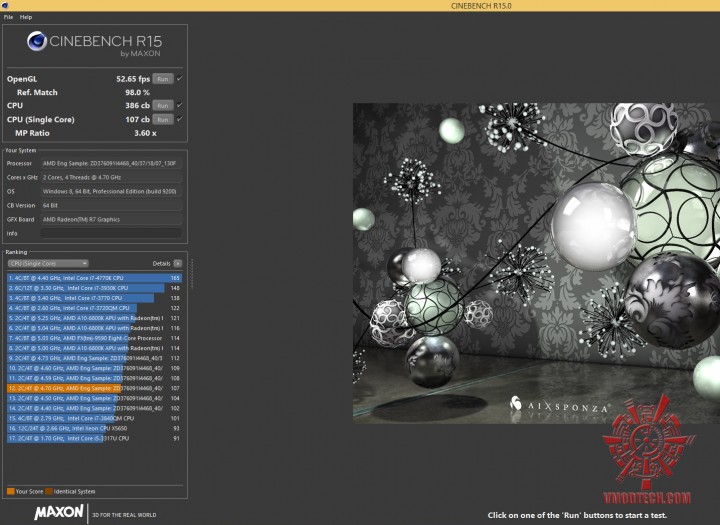Click the Cinebench logo sphere icon

[37, 41]
